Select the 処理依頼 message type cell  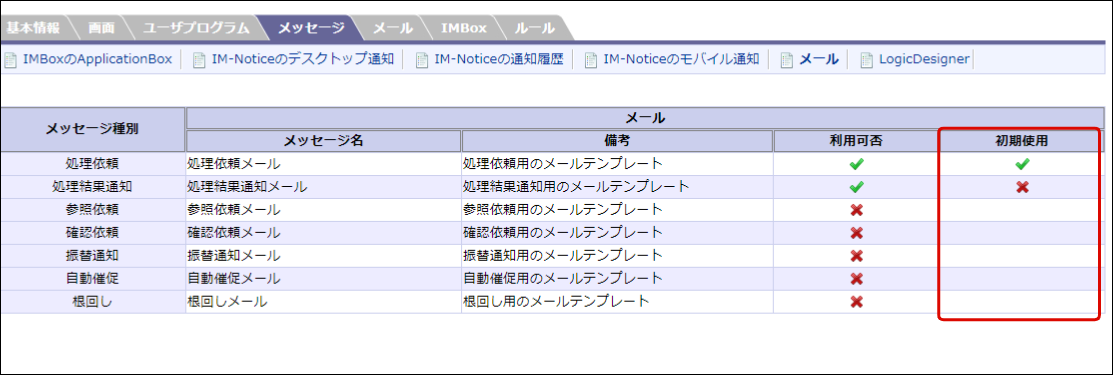[x=93, y=164]
